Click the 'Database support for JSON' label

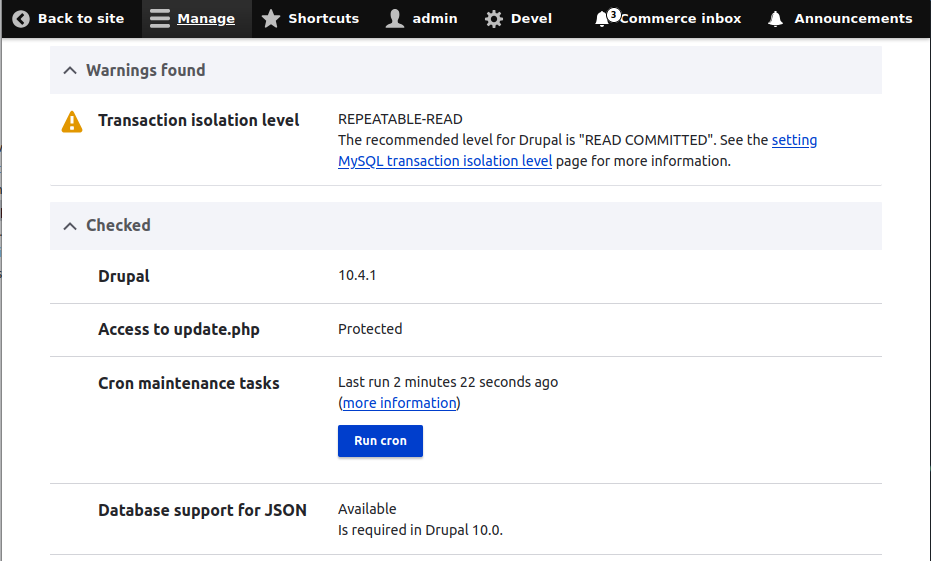pyautogui.click(x=202, y=511)
